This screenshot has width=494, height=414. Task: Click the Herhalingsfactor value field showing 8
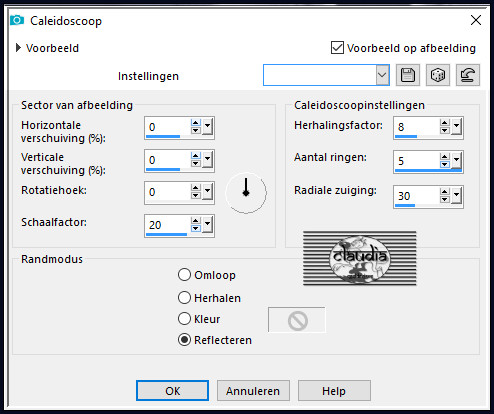[417, 127]
